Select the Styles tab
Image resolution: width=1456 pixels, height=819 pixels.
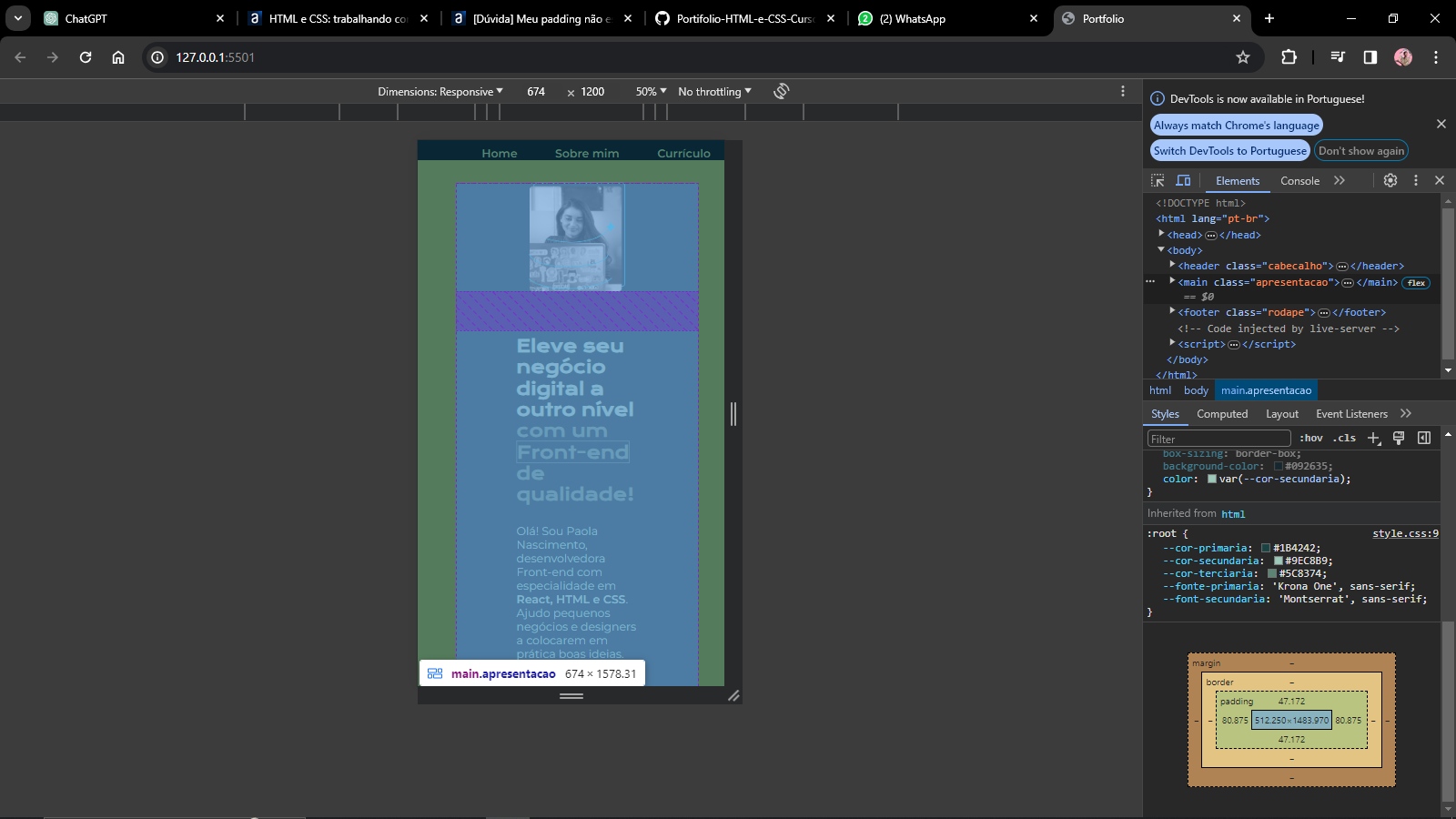click(1165, 414)
